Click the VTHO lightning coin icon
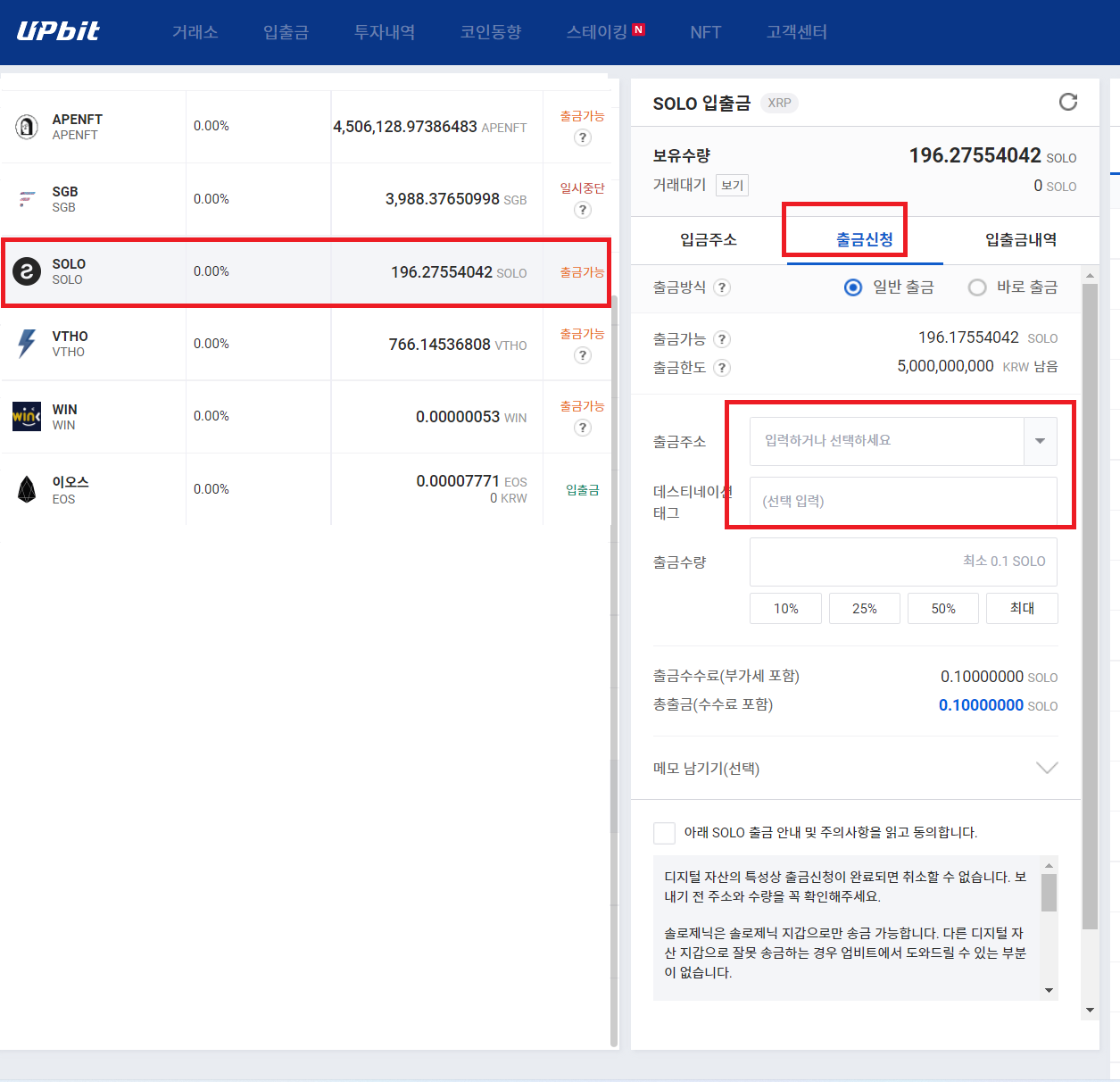This screenshot has width=1120, height=1082. tap(27, 344)
